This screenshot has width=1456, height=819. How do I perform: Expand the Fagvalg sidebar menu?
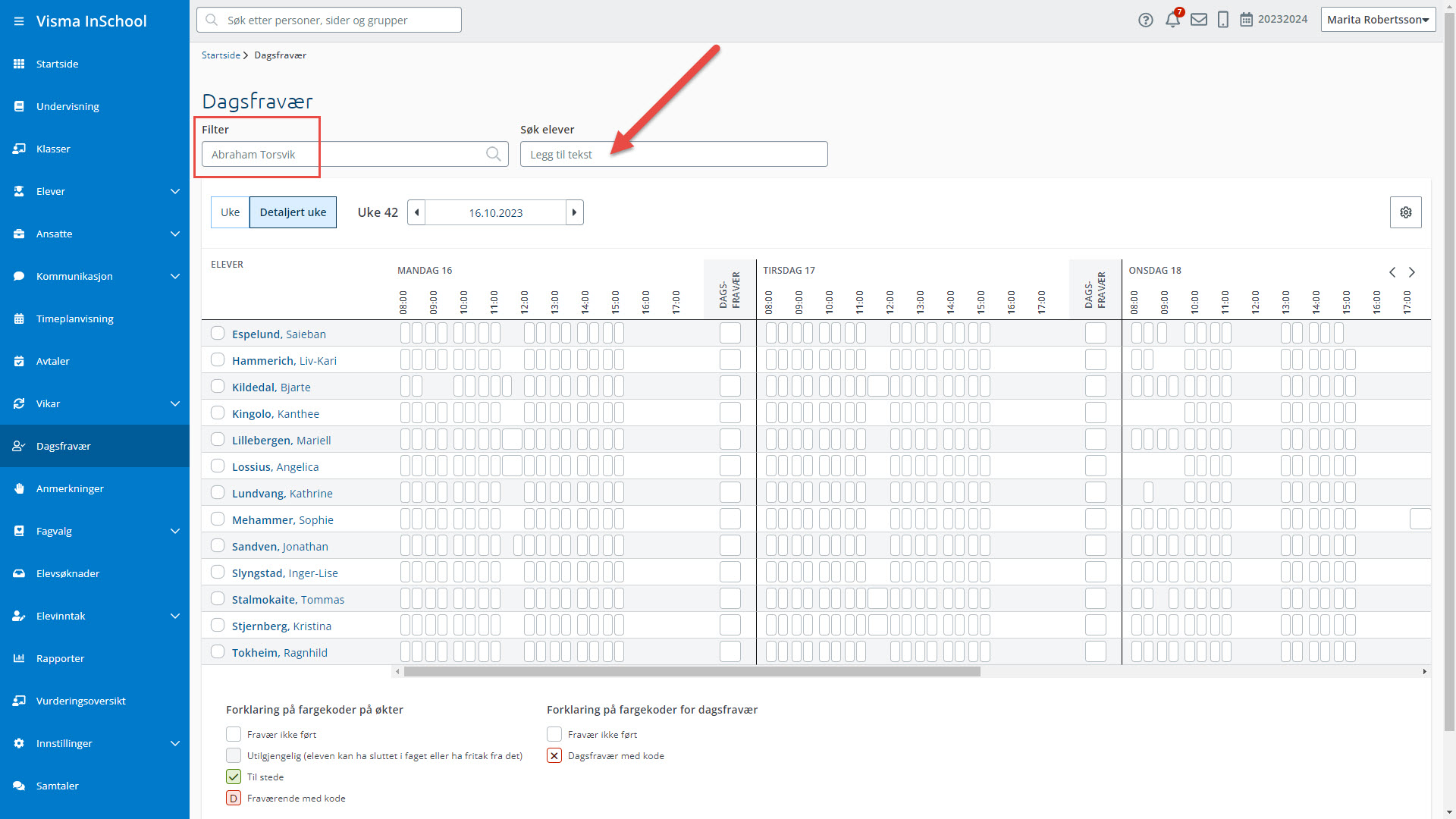point(175,531)
